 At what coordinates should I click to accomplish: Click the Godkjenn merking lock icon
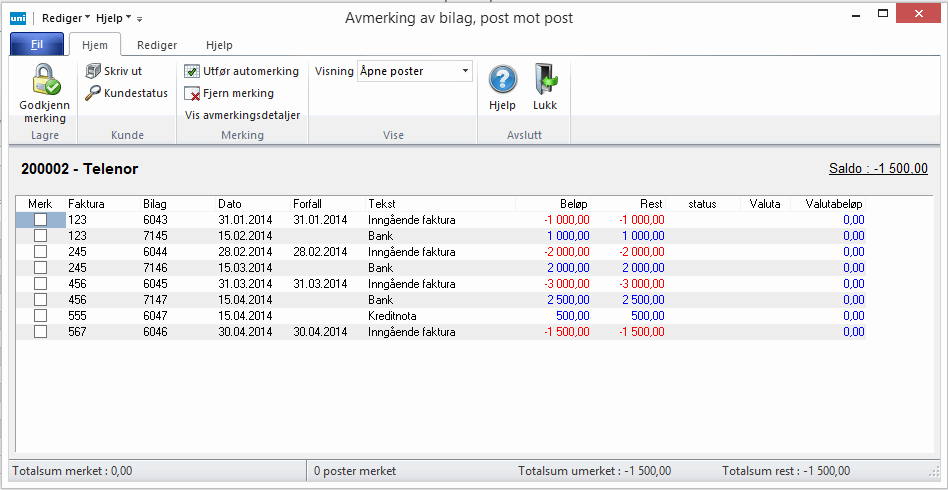click(44, 80)
